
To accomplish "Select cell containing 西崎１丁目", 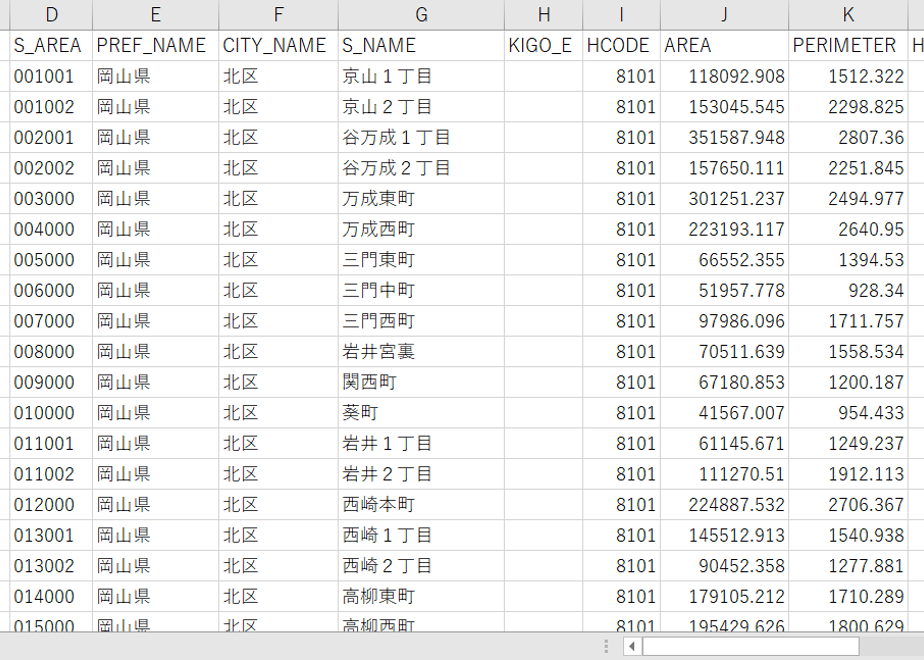I will click(421, 536).
